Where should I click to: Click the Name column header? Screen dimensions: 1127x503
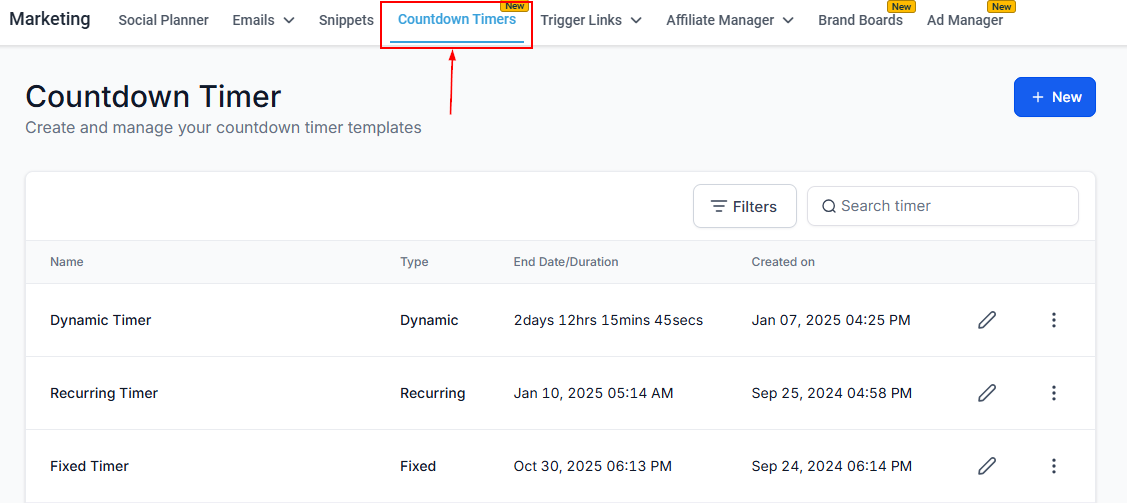67,262
